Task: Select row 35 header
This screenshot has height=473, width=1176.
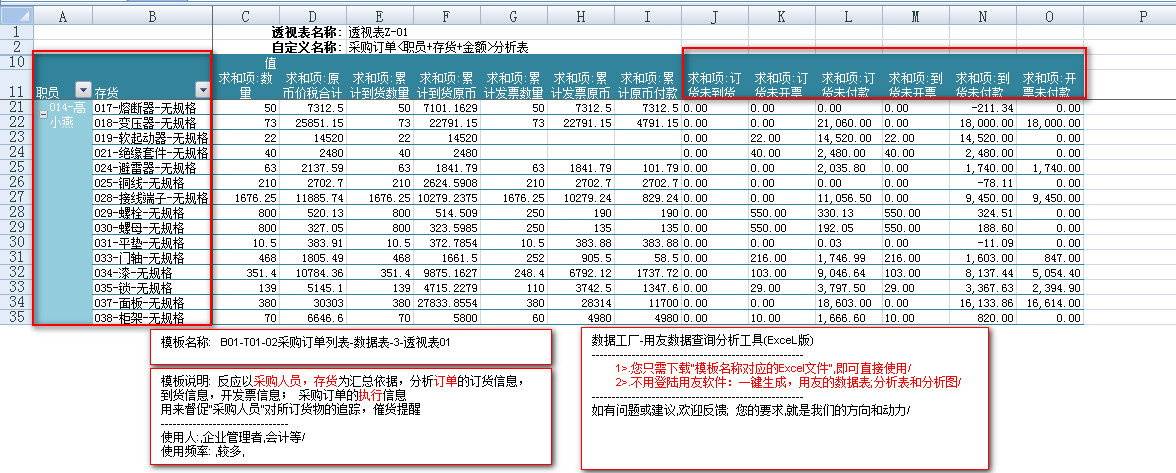Action: point(16,317)
